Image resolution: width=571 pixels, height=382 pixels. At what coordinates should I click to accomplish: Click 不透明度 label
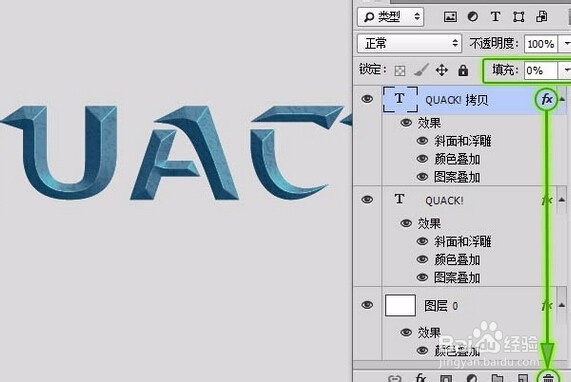coord(493,43)
